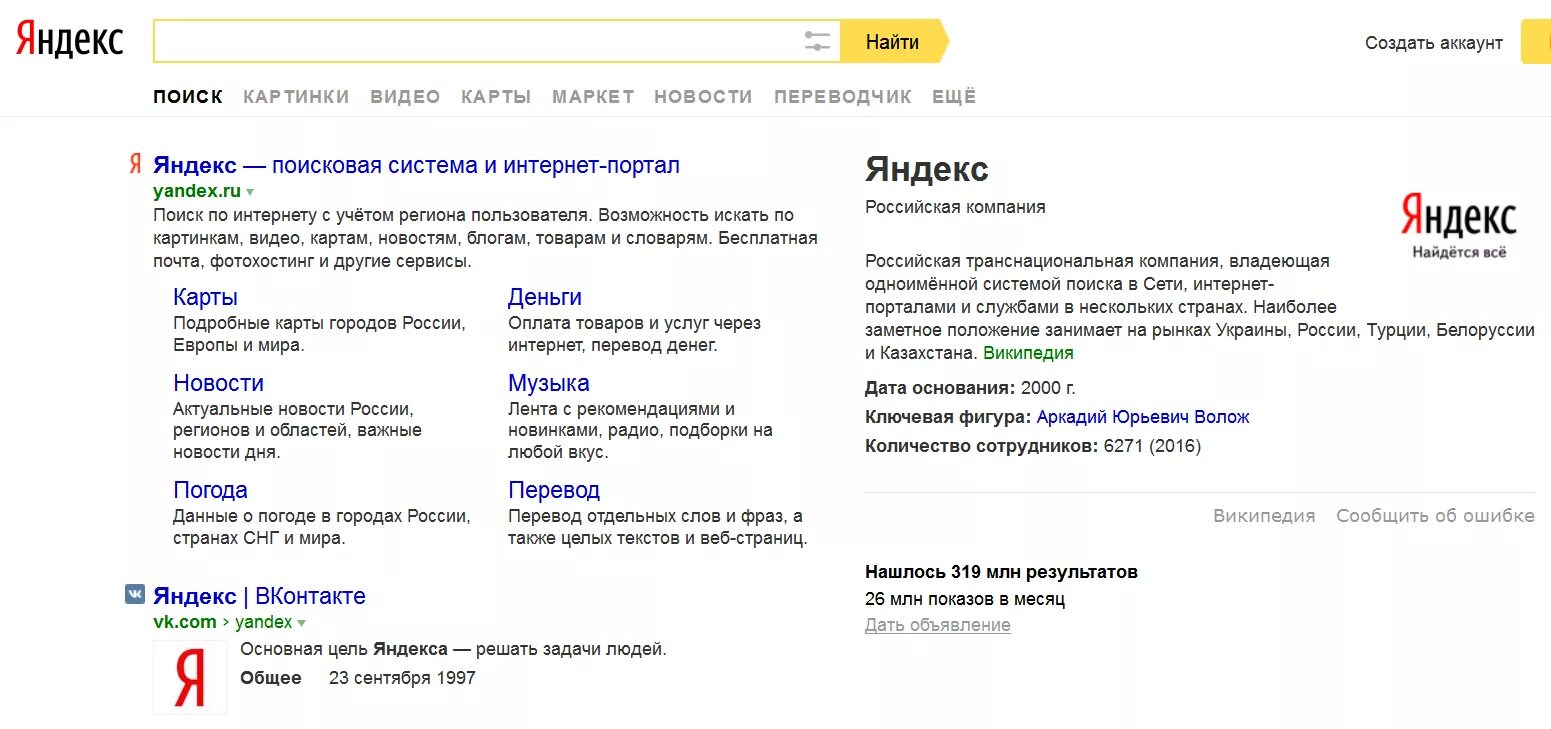Click Сообщить об ошибке link
This screenshot has width=1551, height=729.
click(1435, 516)
